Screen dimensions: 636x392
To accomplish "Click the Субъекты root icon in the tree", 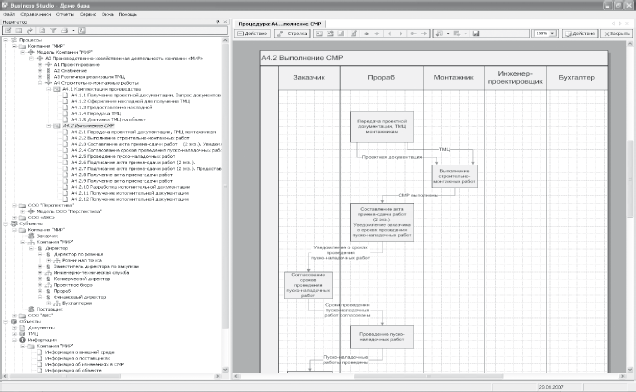I will pos(14,224).
